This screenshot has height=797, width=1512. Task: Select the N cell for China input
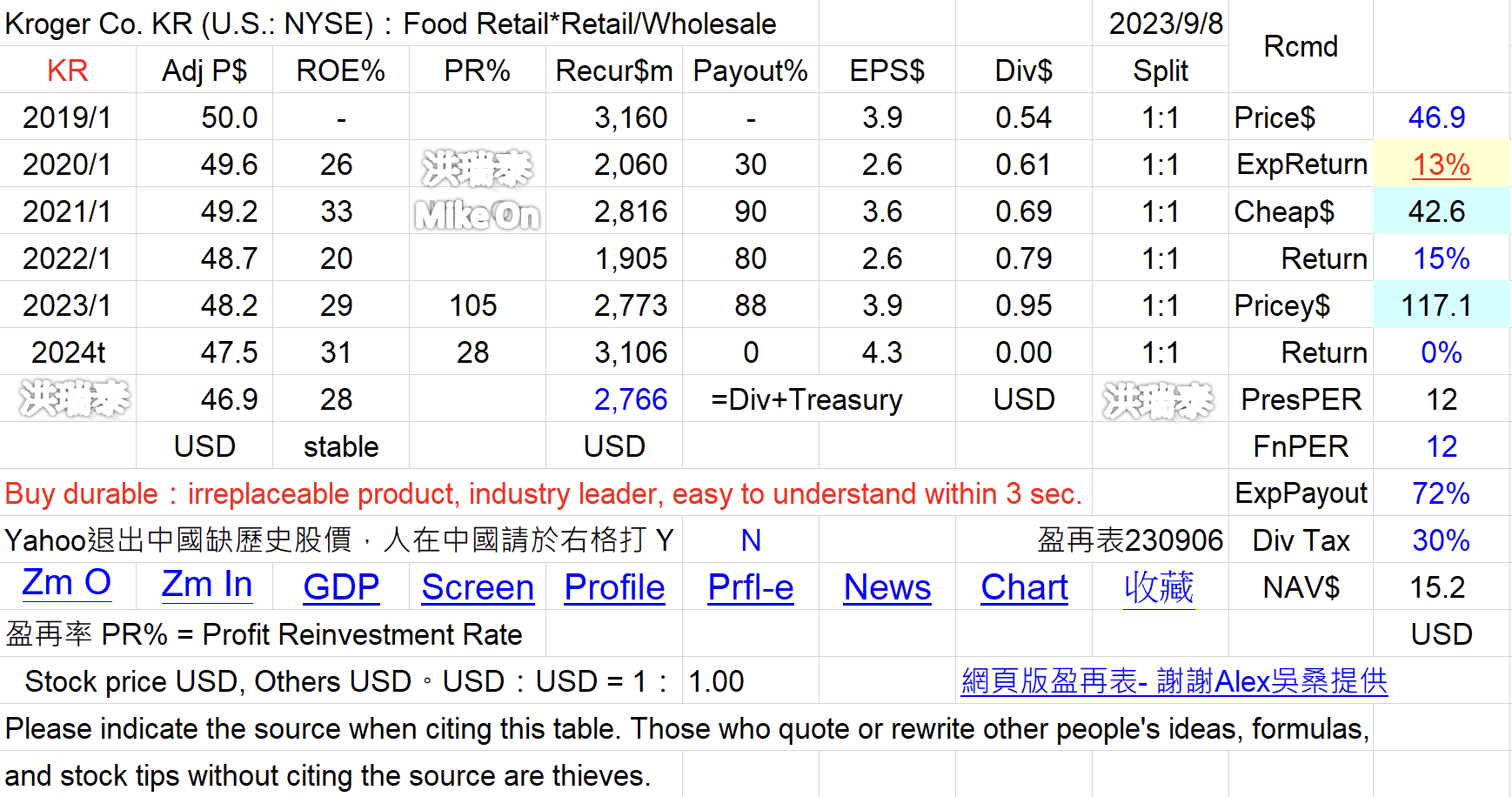[751, 540]
